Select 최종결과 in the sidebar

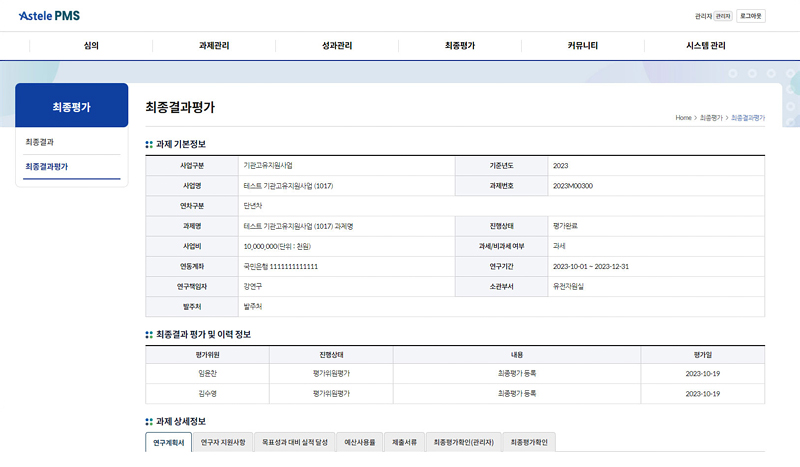point(40,142)
